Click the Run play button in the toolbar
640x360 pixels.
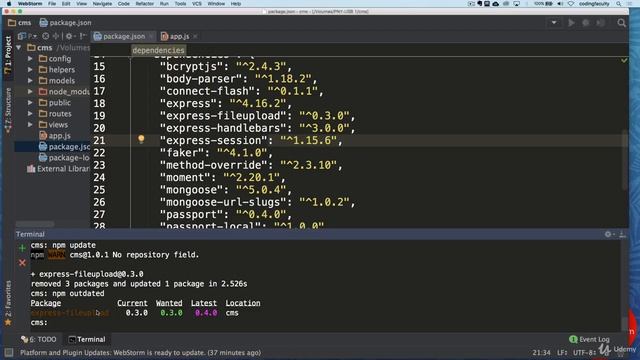pos(571,23)
